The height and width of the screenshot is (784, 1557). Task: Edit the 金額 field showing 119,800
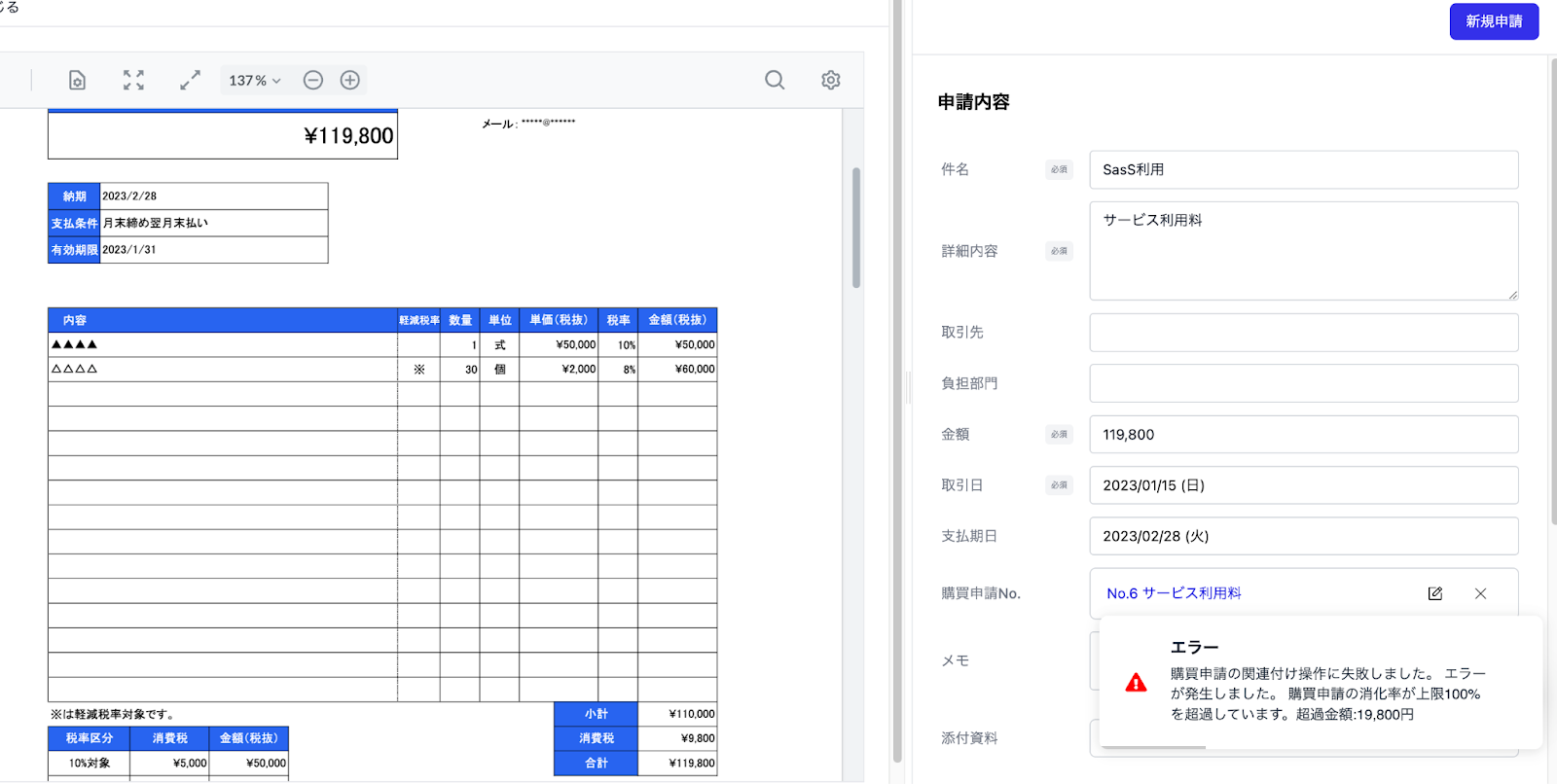(x=1304, y=434)
